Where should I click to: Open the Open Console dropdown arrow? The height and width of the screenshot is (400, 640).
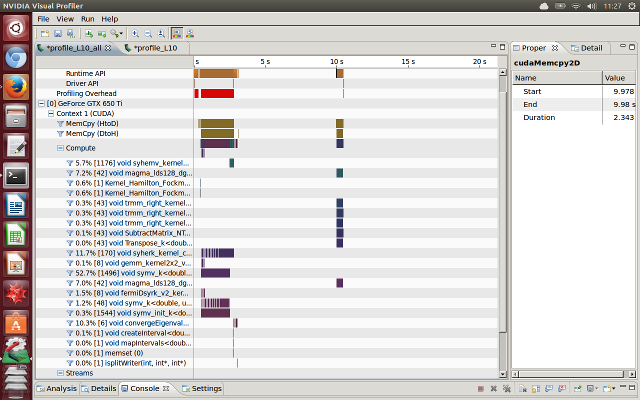click(613, 389)
